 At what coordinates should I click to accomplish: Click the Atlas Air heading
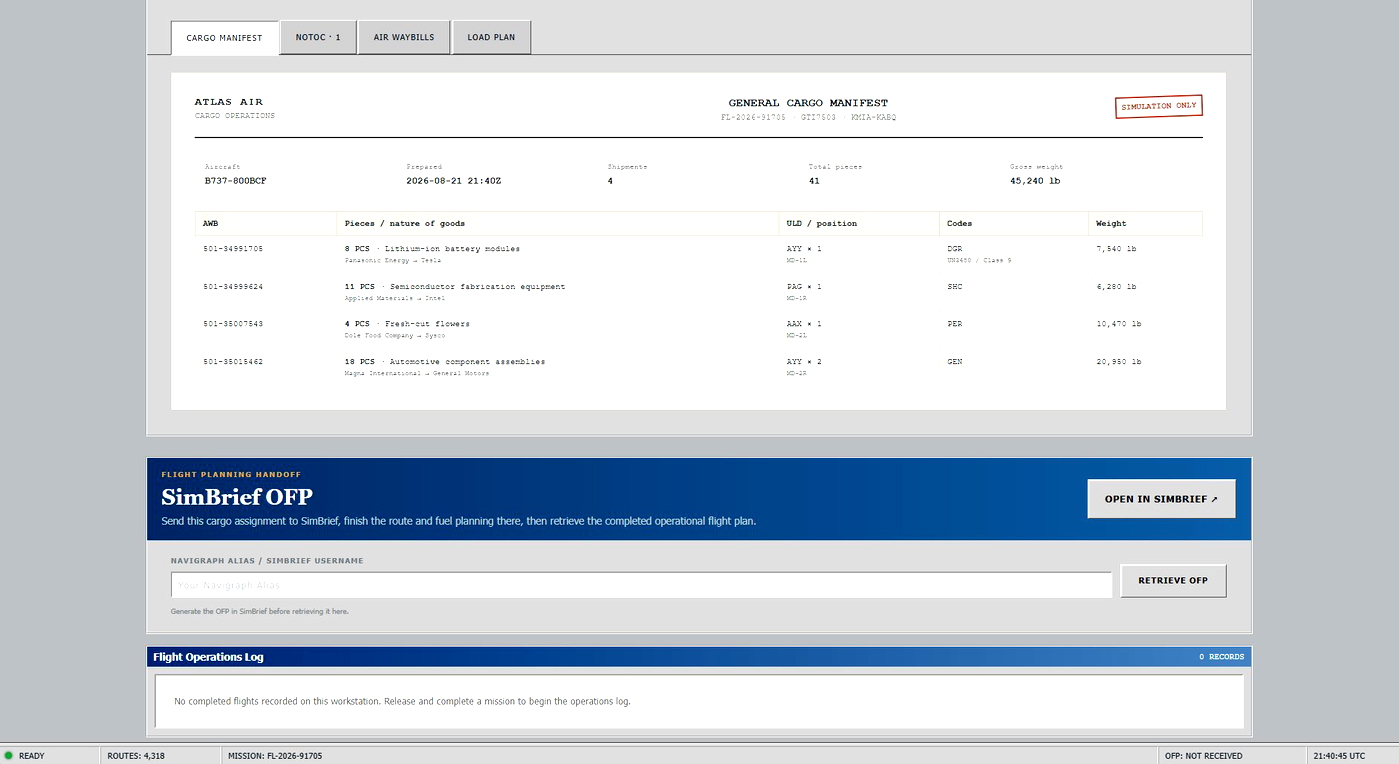pyautogui.click(x=229, y=102)
